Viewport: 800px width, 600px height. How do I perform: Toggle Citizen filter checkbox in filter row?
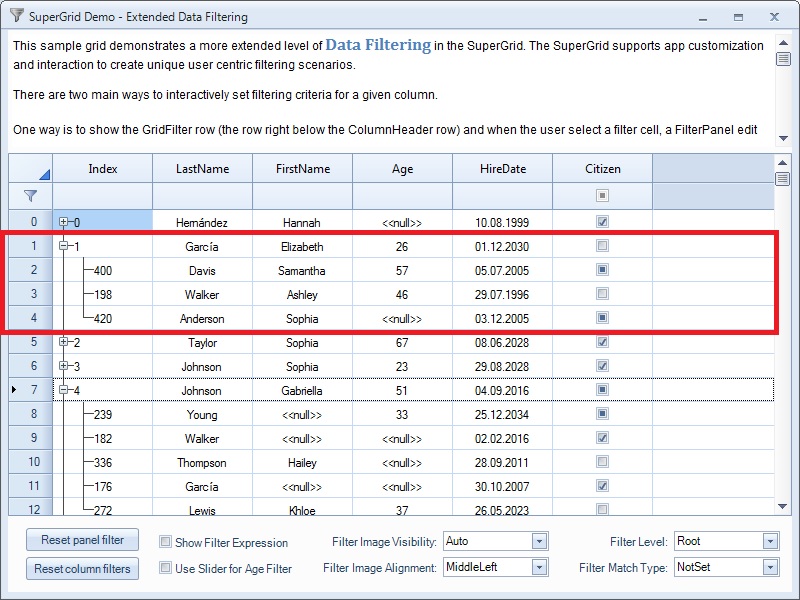[x=602, y=196]
